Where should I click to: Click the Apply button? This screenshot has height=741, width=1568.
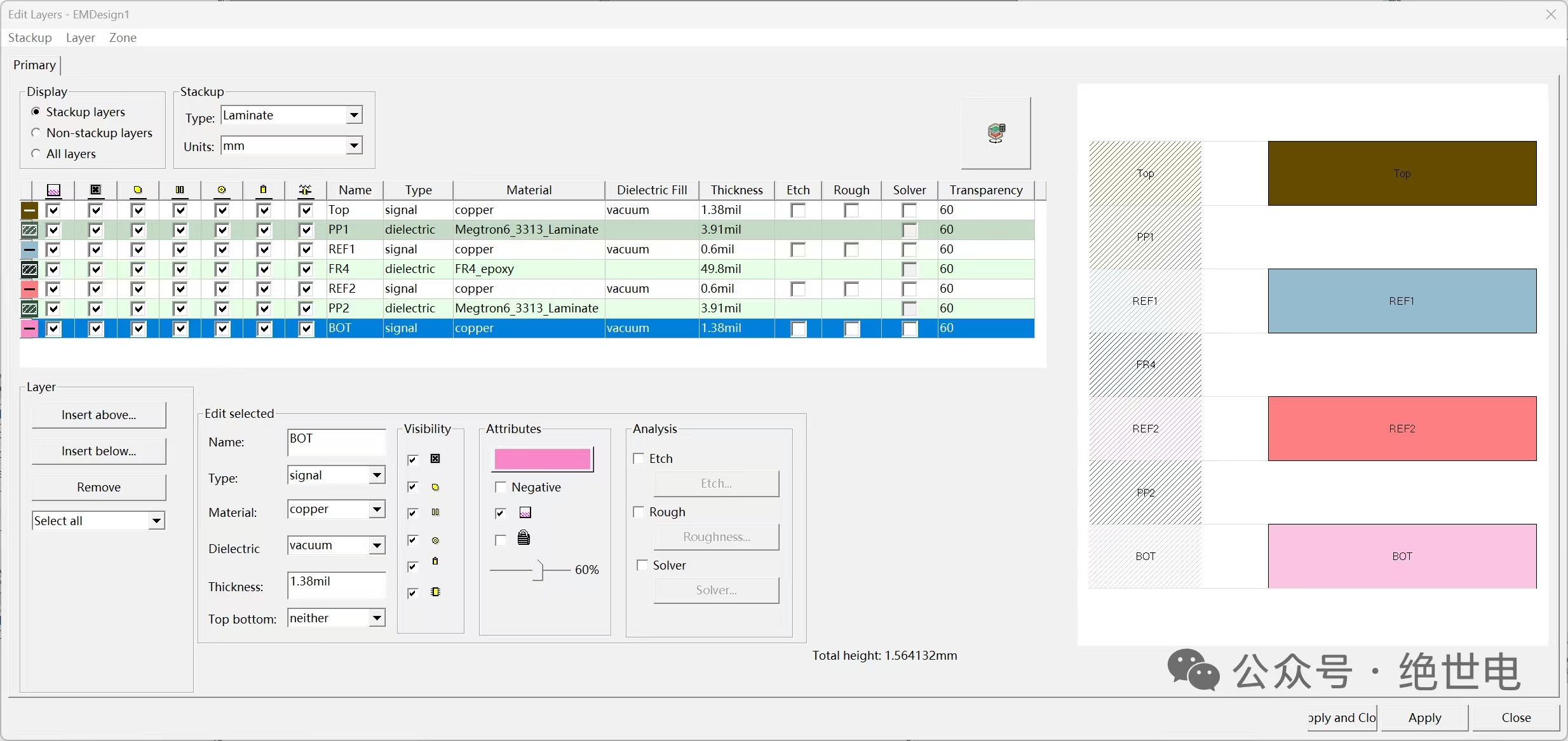pos(1424,718)
